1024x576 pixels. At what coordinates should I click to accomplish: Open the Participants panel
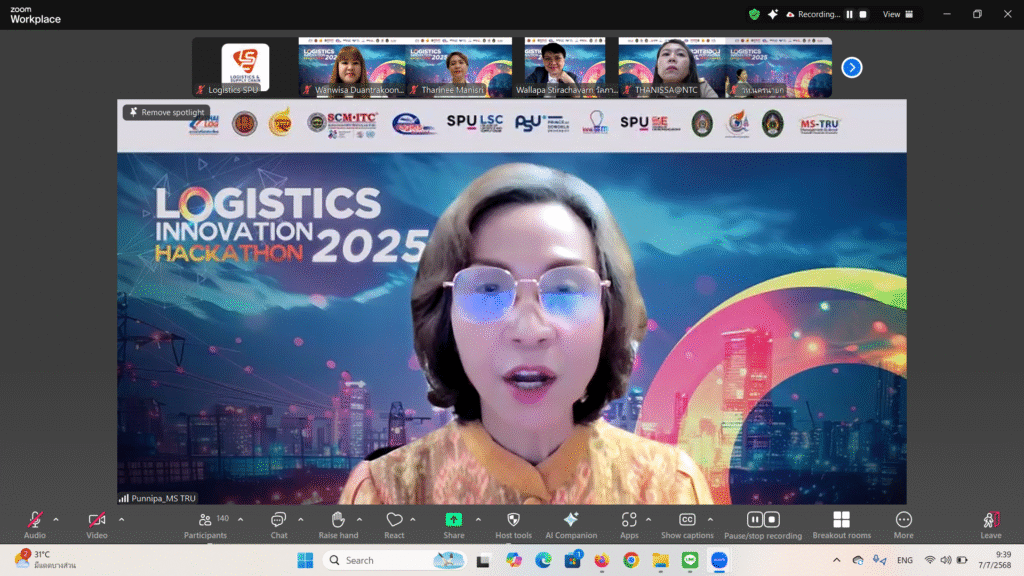205,524
